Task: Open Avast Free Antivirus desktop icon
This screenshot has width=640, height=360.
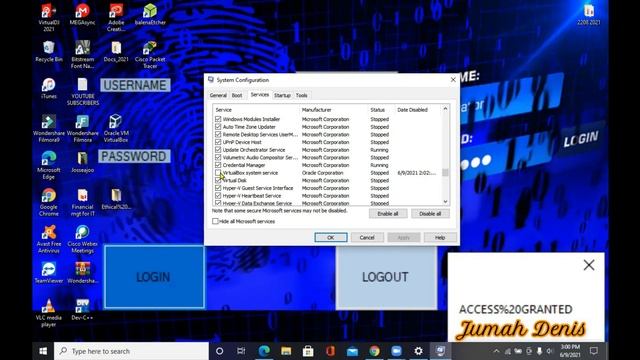Action: (49, 239)
